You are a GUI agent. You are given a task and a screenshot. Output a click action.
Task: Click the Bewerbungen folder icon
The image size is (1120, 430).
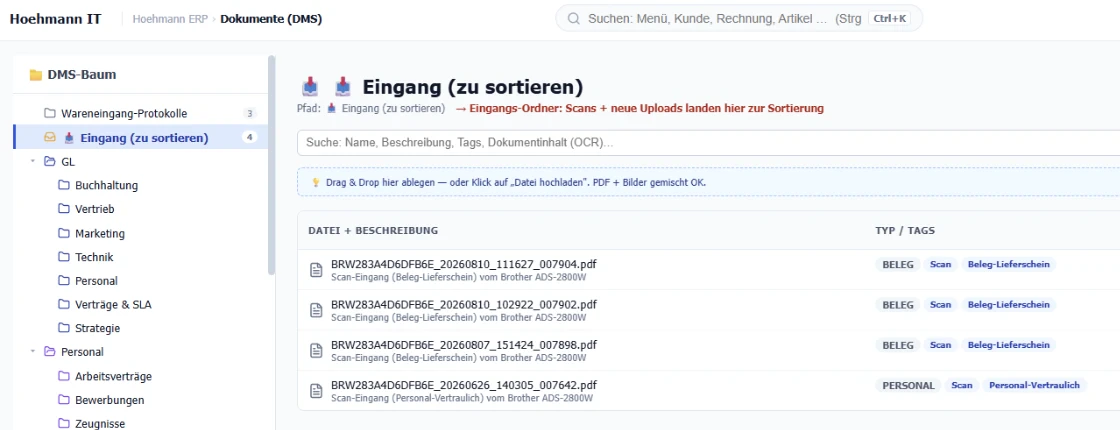[x=64, y=399]
